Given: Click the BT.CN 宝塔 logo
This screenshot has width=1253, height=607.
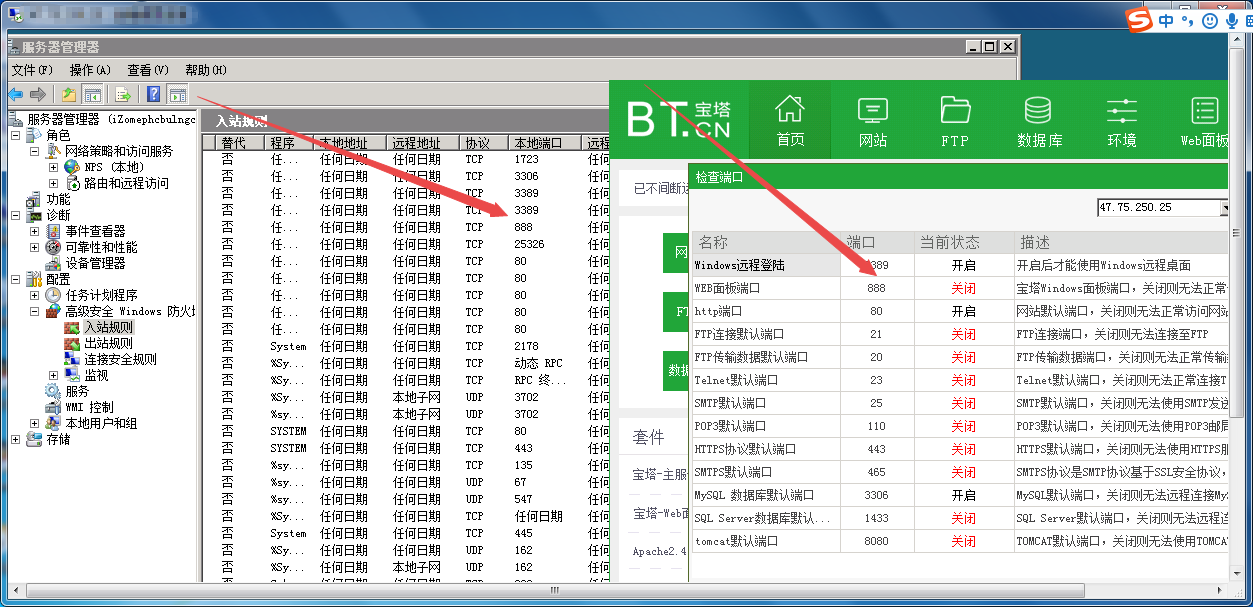Looking at the screenshot, I should 679,119.
